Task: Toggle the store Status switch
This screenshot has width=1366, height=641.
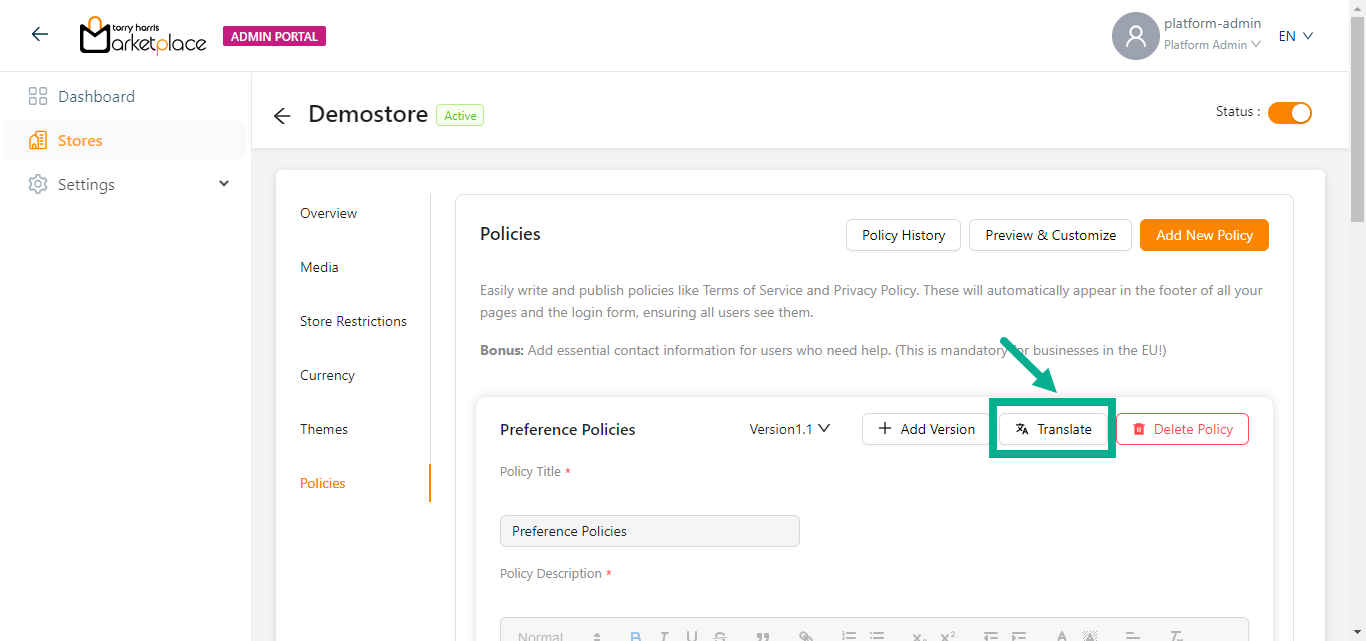Action: [1289, 113]
